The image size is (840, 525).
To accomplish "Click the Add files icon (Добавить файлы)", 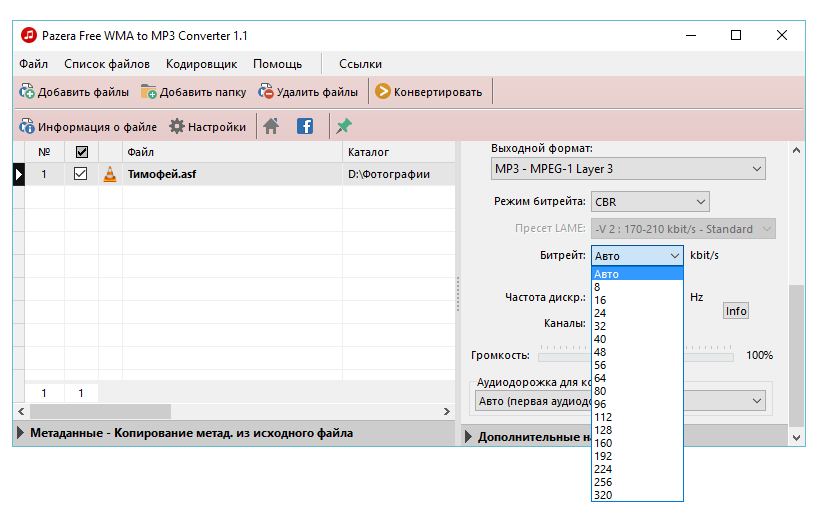I will (27, 92).
